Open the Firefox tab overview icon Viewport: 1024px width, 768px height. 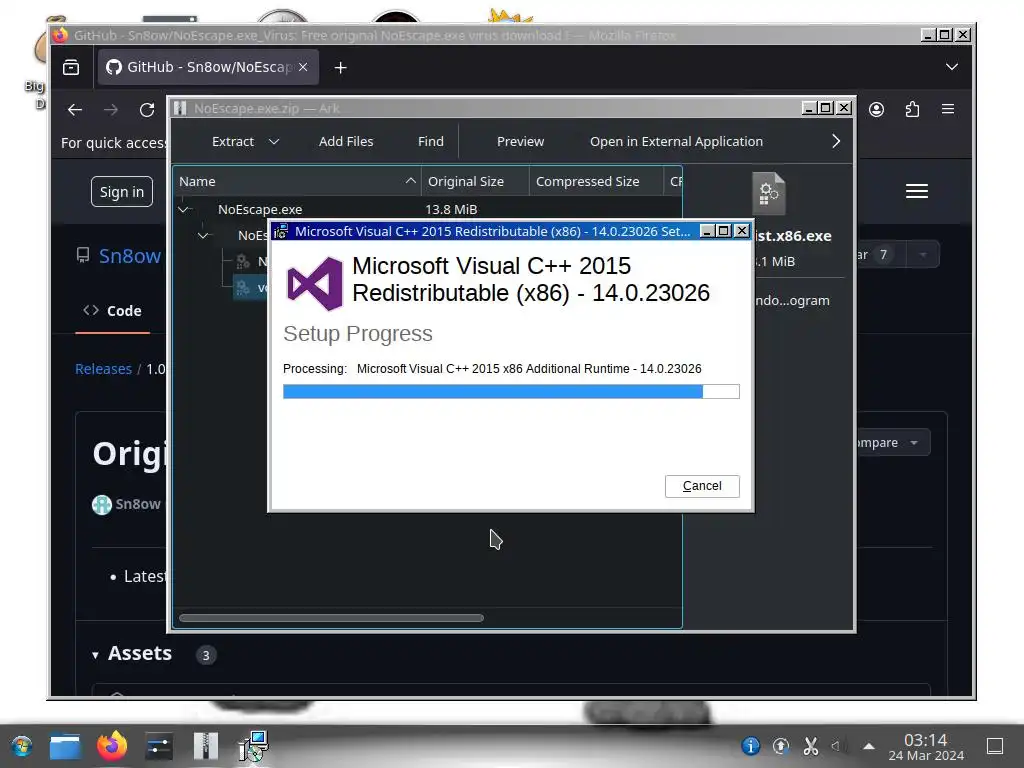click(x=71, y=67)
